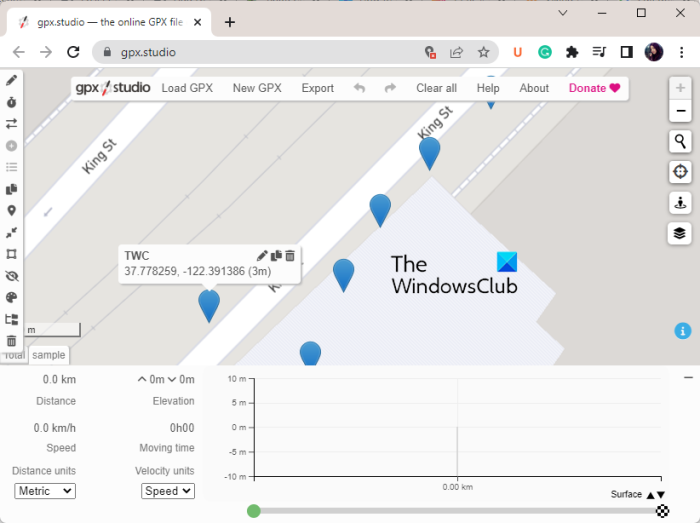Click Clear all
Viewport: 700px width, 523px height.
436,88
